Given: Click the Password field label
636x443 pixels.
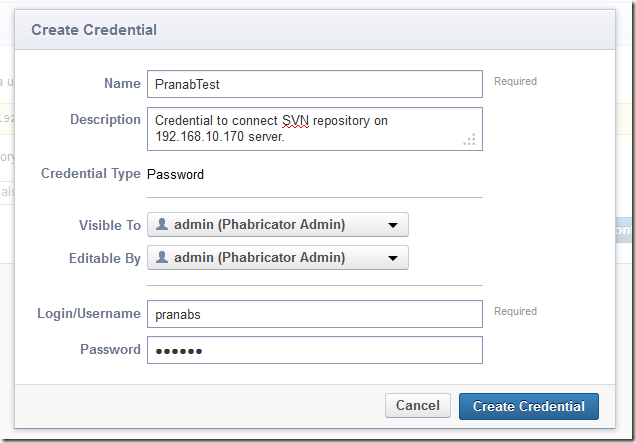Looking at the screenshot, I should point(110,350).
